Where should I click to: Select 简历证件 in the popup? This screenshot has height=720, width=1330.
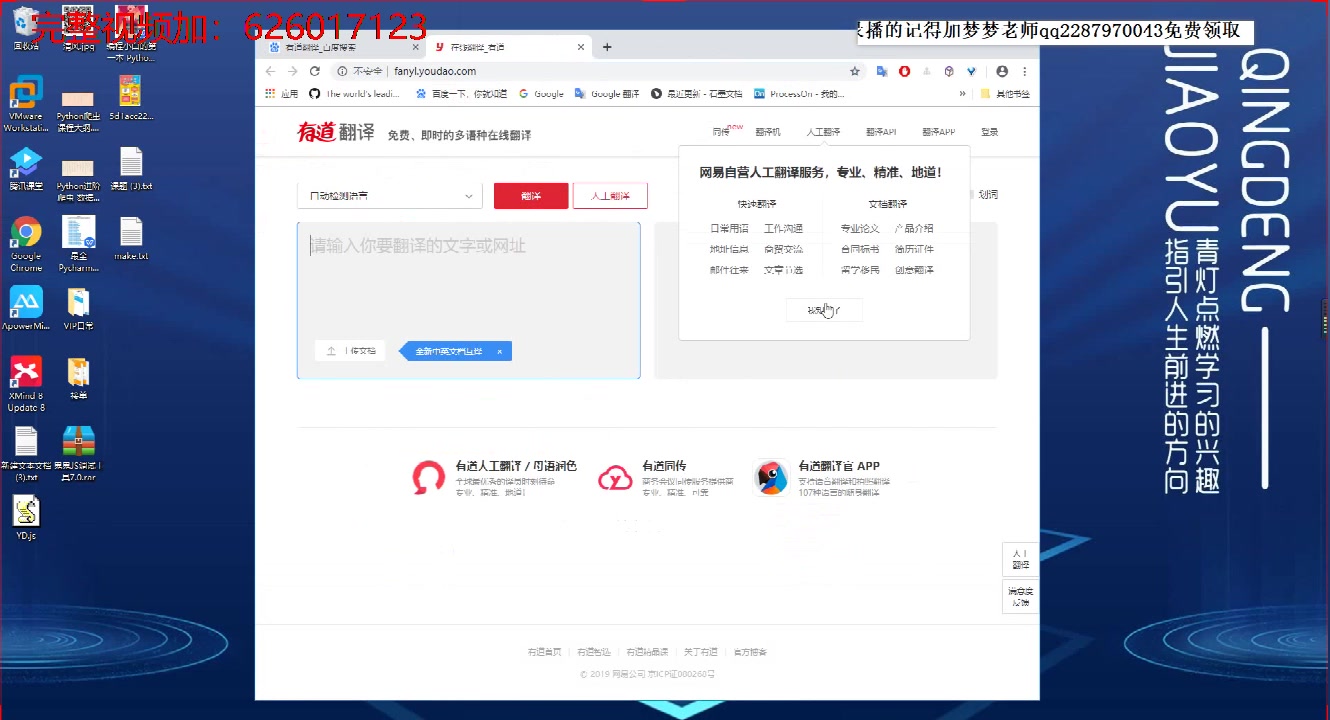point(913,249)
